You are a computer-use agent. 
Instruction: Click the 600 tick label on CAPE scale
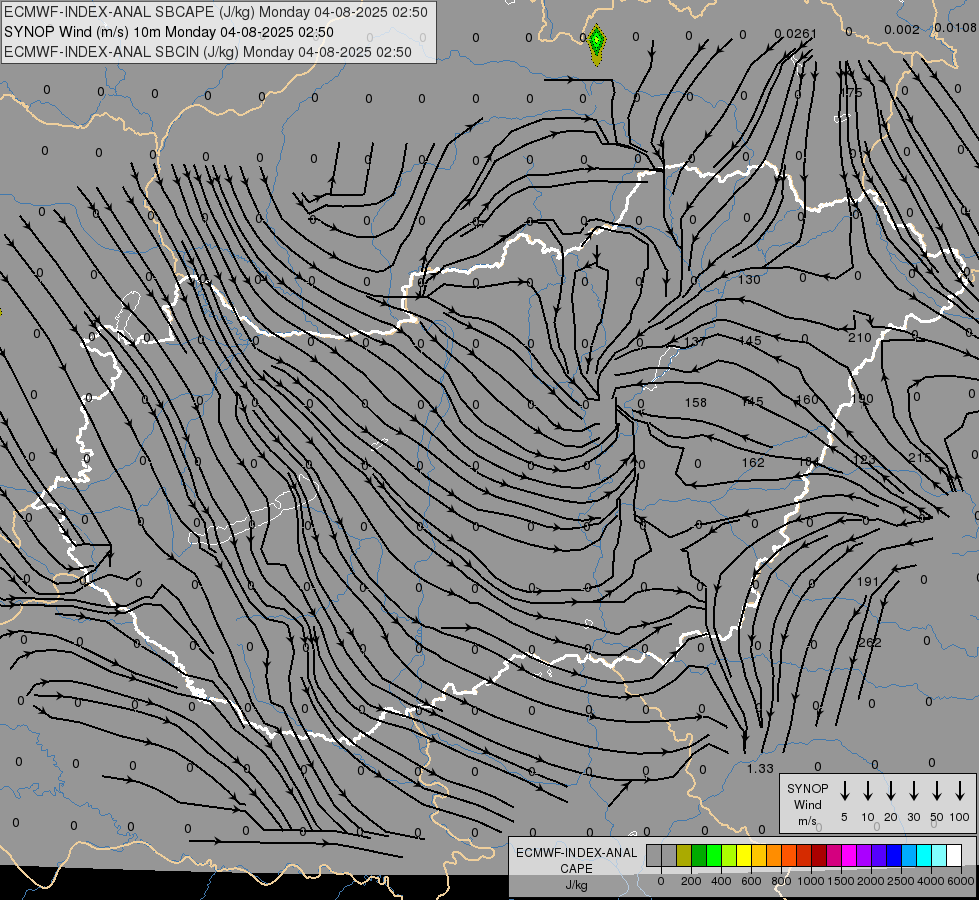(x=751, y=881)
